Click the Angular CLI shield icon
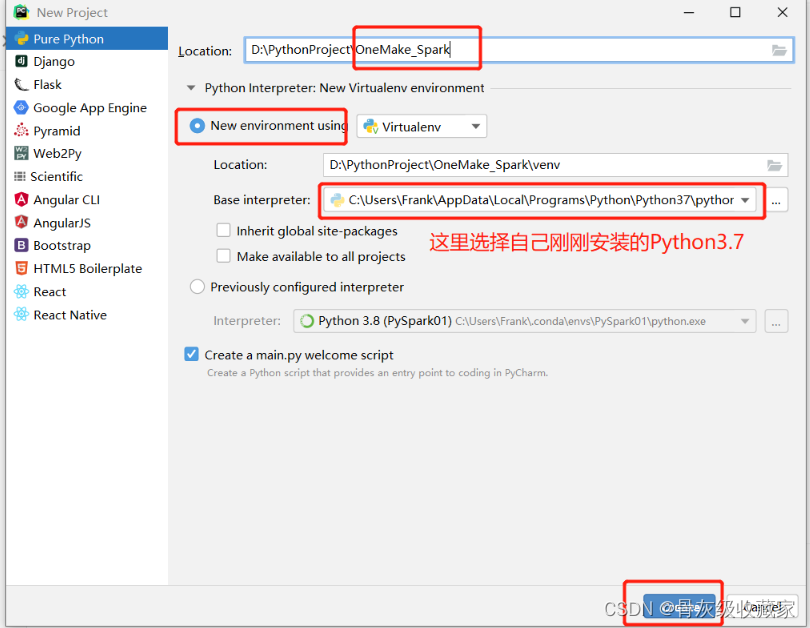The image size is (810, 628). [21, 199]
